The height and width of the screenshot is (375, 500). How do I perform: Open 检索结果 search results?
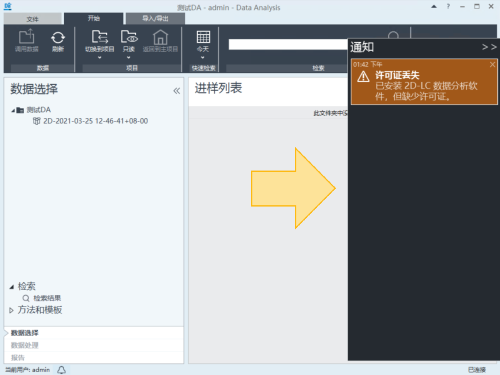click(x=47, y=298)
